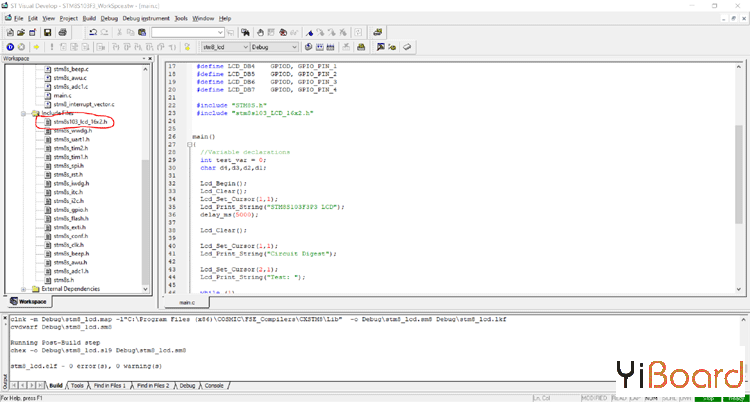Click the Save floppy disk icon
Image resolution: width=750 pixels, height=402 pixels.
tap(47, 33)
